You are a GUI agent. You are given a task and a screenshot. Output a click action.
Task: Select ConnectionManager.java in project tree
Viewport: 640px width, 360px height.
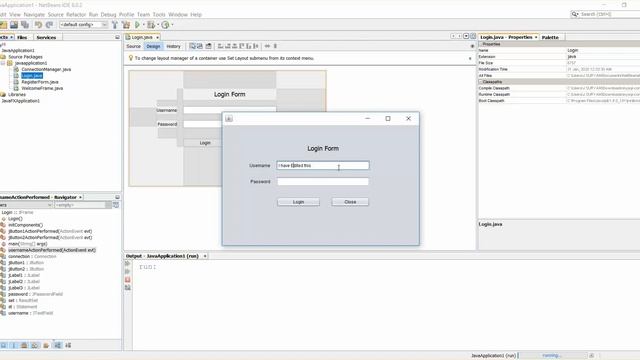[x=46, y=69]
